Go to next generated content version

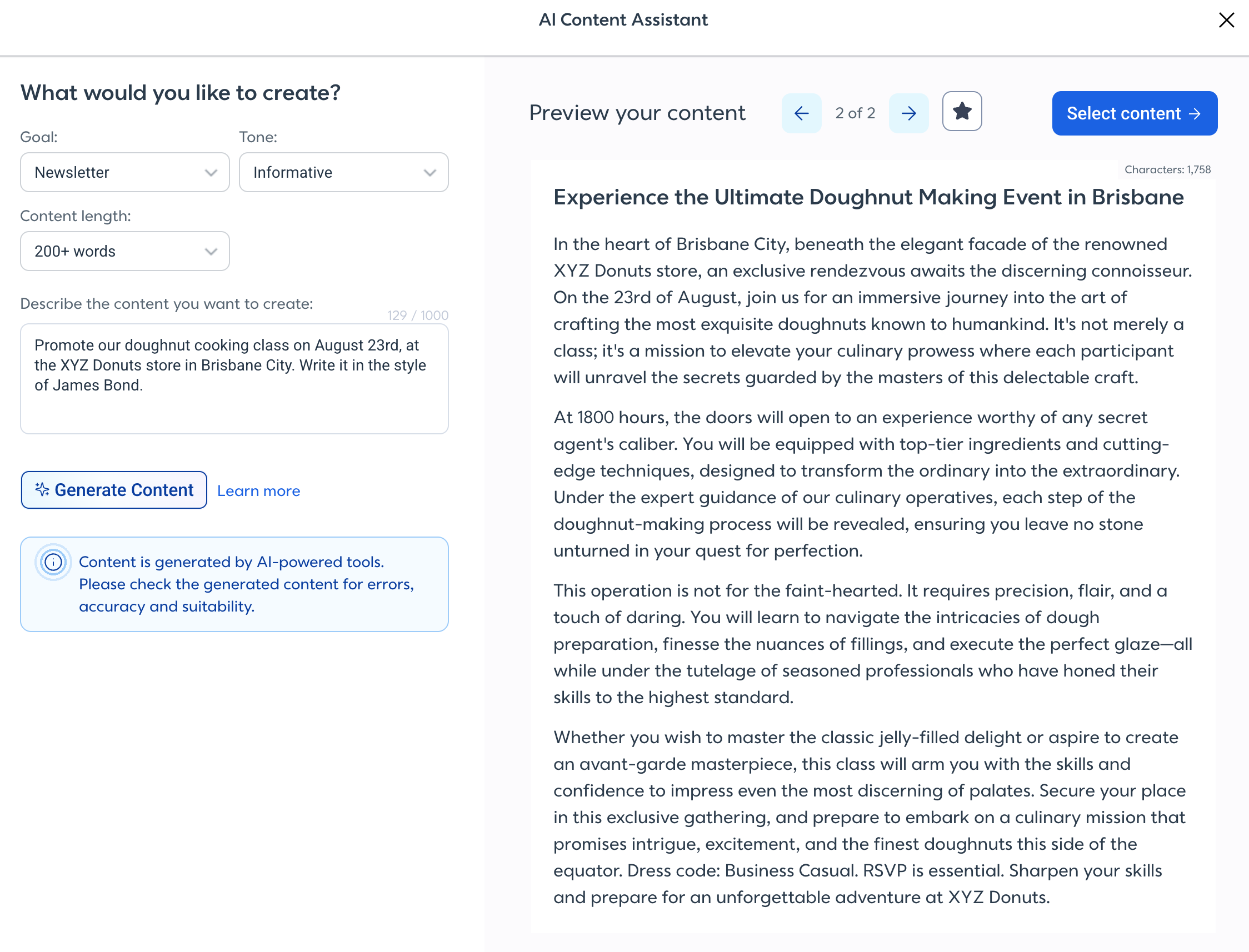[x=908, y=113]
